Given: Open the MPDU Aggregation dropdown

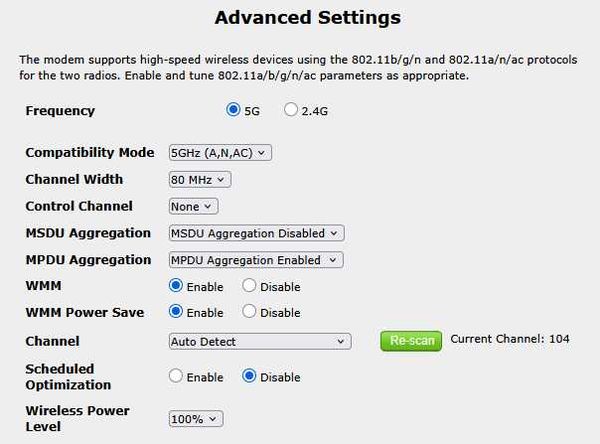Looking at the screenshot, I should coord(256,260).
